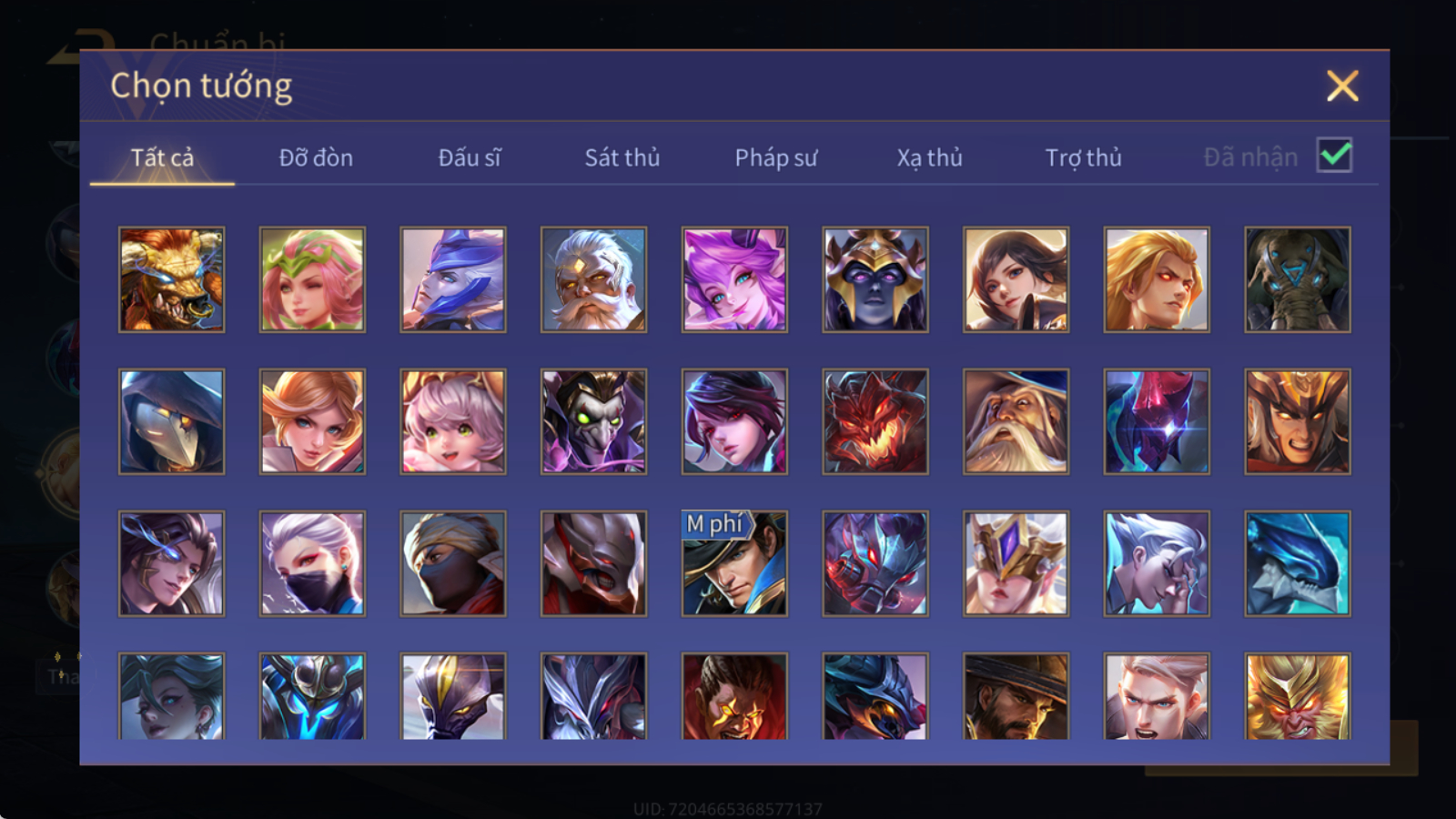Pick the cowboy hat bearded gunslinger hero

[1016, 696]
